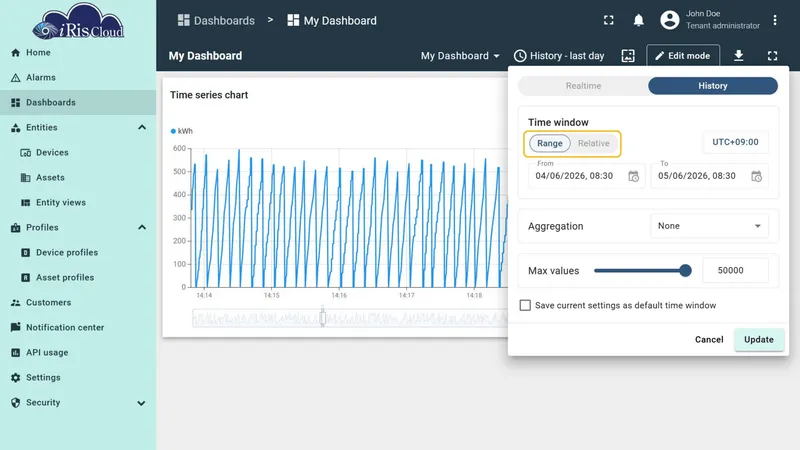Screen dimensions: 800x450
Task: Click the To date input field
Action: click(709, 176)
